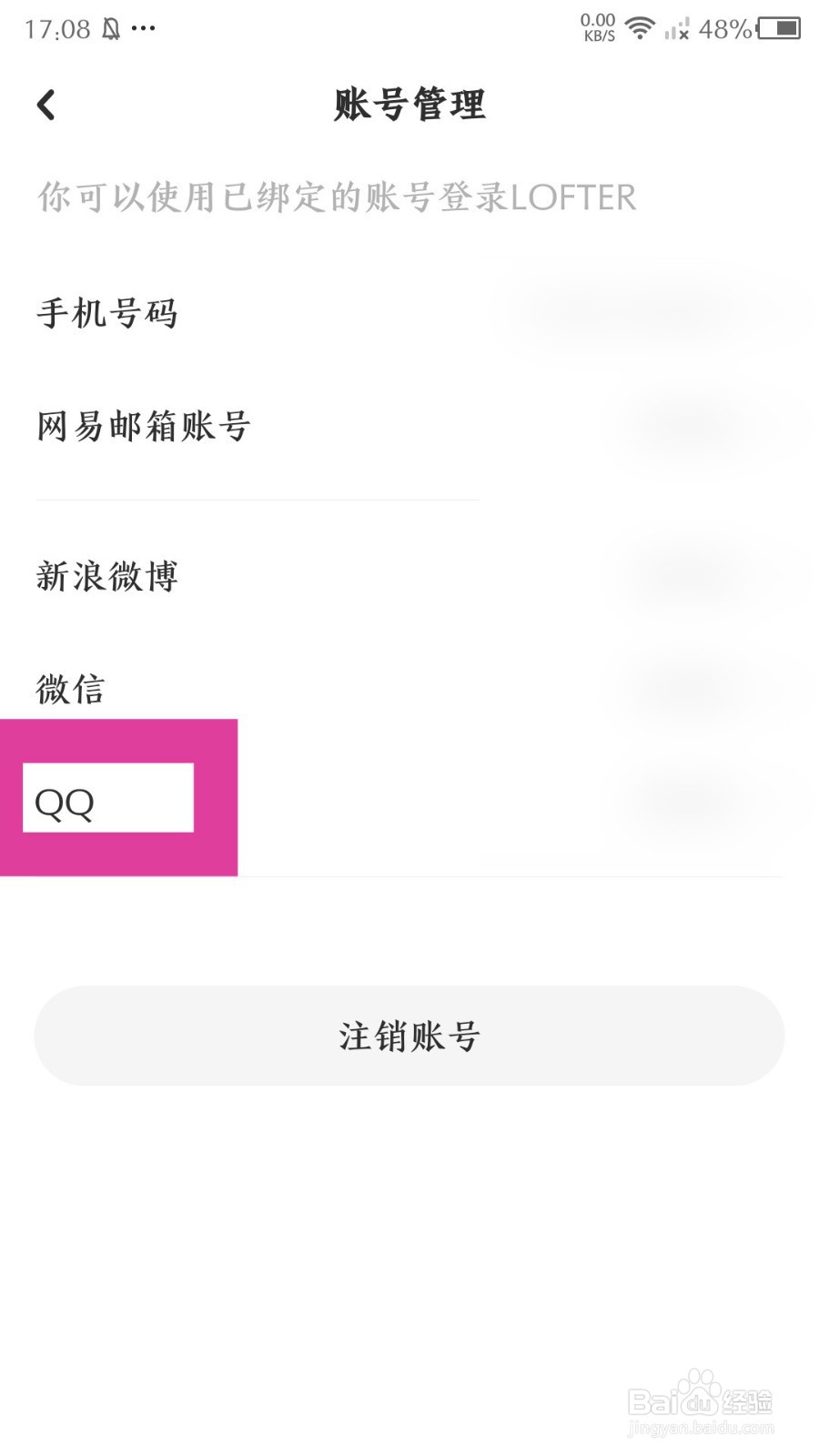The width and height of the screenshot is (819, 1456).
Task: Tap the three-dot status bar icon
Action: click(x=143, y=29)
